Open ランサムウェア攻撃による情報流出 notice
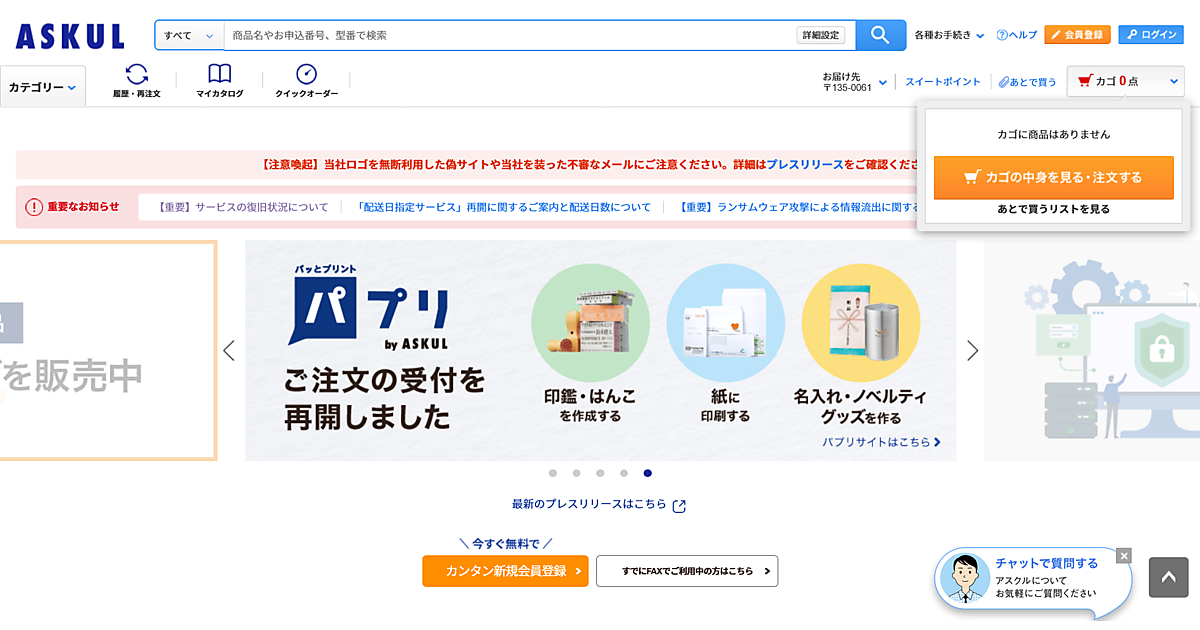1200x630 pixels. 798,207
